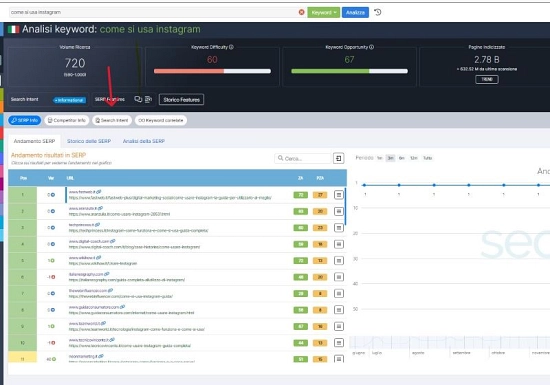Open the green Keyword dropdown

(323, 13)
